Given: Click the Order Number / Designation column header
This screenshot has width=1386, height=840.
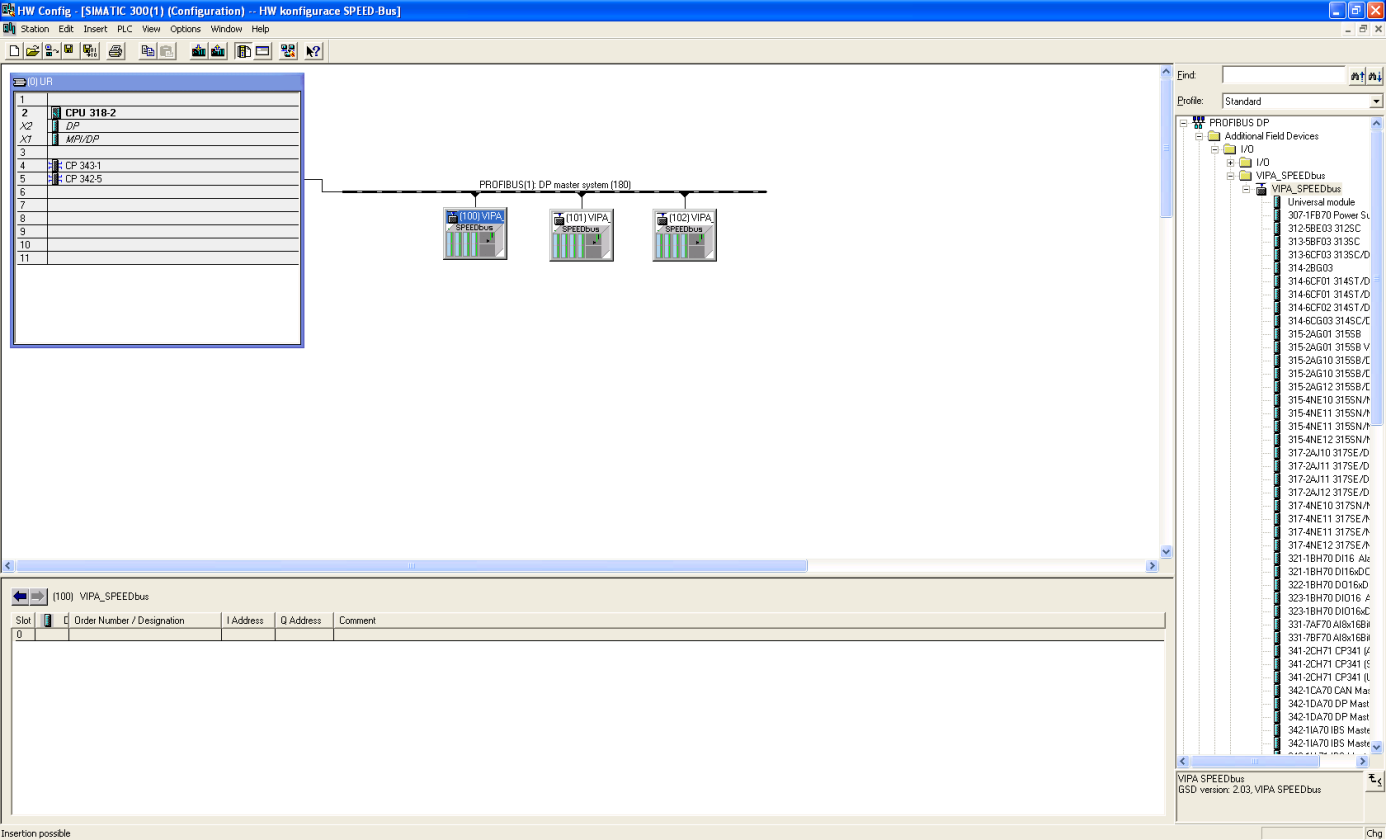Looking at the screenshot, I should pyautogui.click(x=145, y=620).
